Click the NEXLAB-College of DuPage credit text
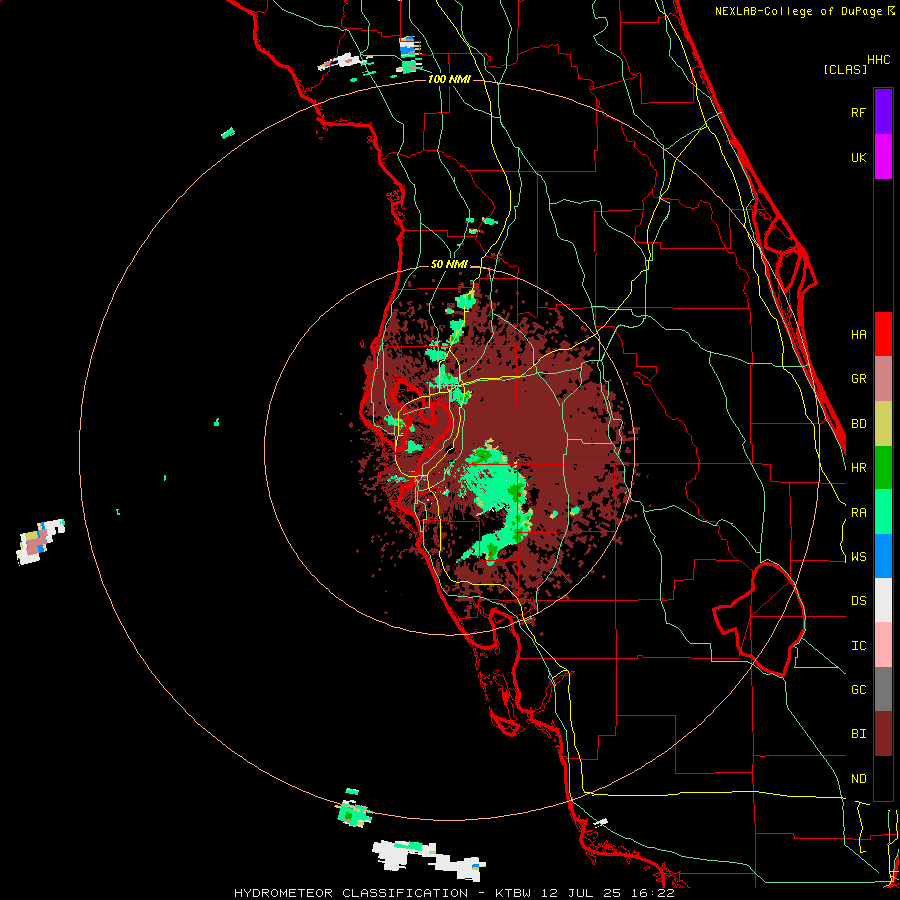The height and width of the screenshot is (900, 900). pyautogui.click(x=799, y=11)
